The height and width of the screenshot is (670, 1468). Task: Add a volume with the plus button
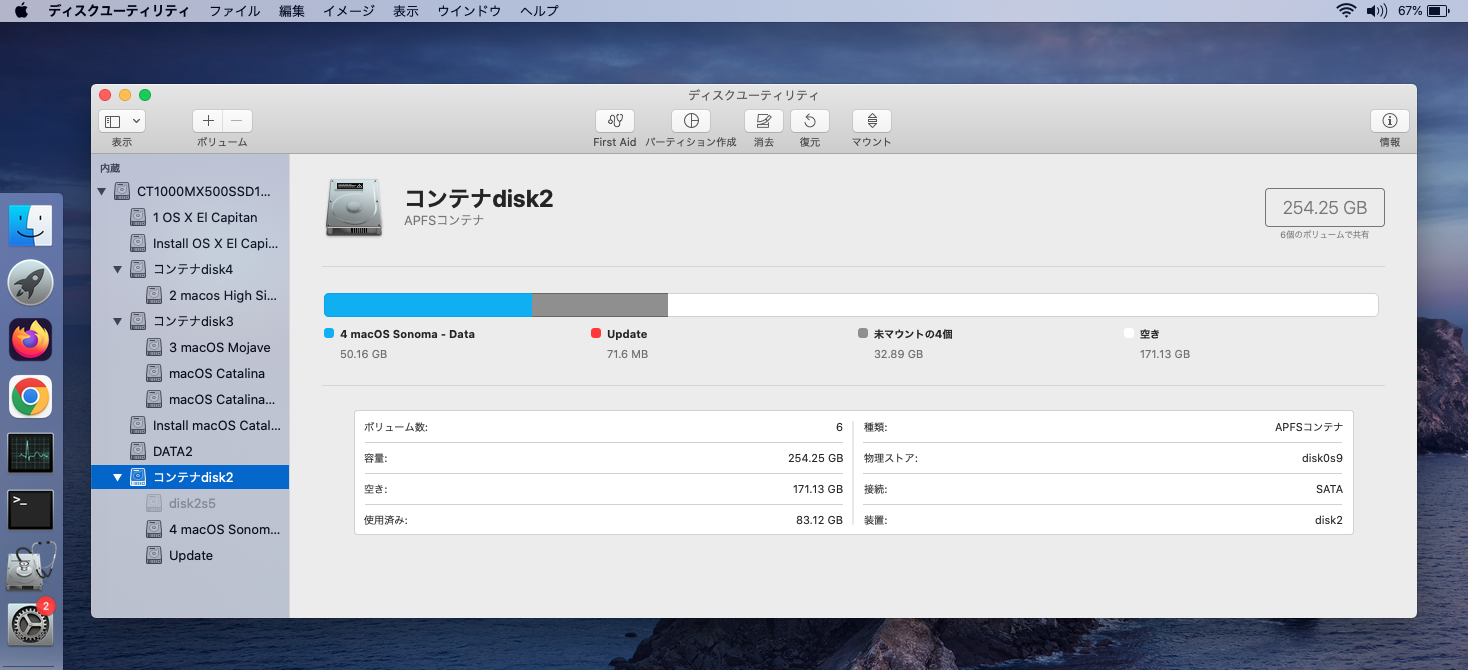pos(208,121)
